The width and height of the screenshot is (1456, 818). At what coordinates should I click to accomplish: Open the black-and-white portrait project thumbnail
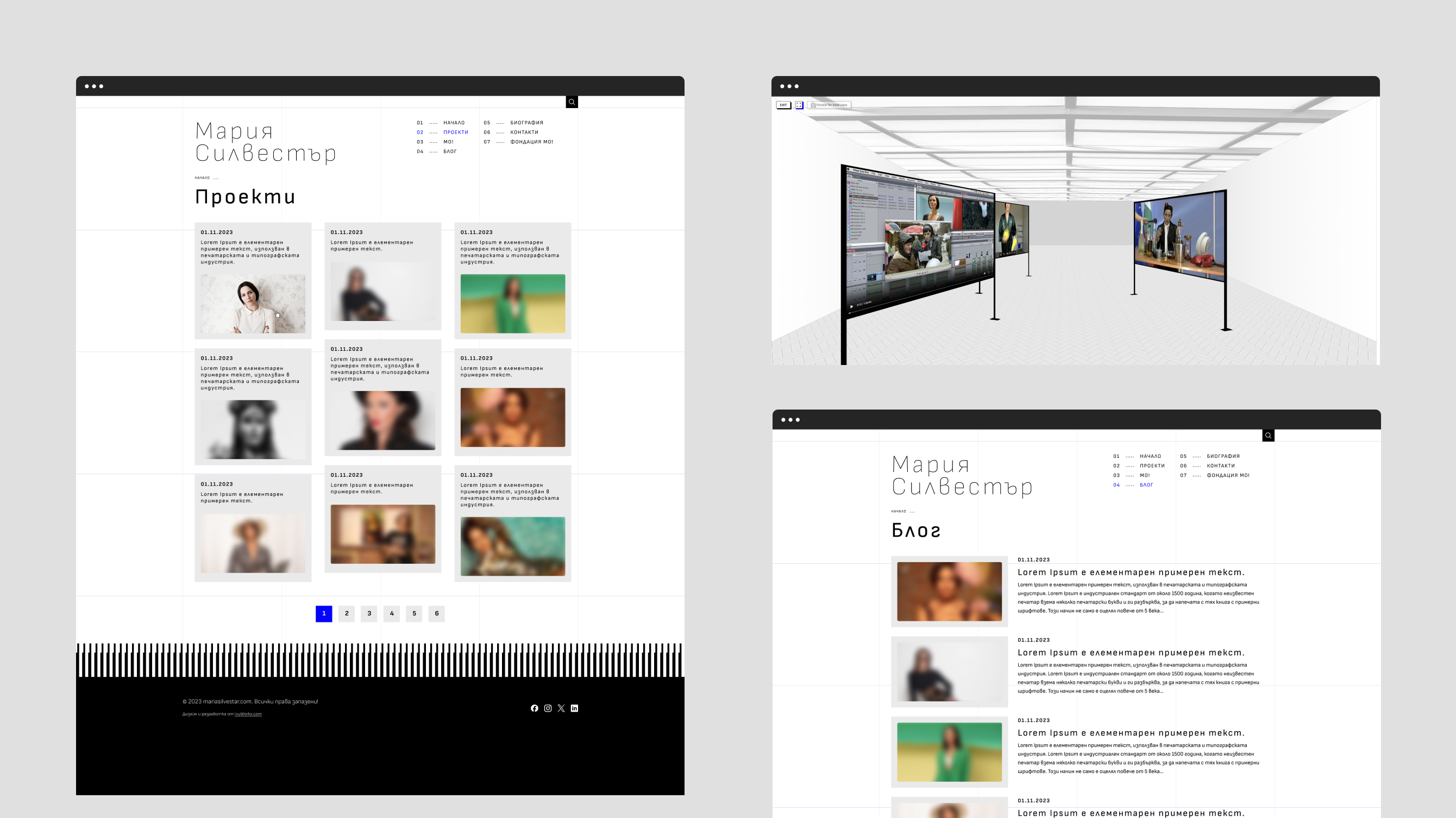[253, 430]
